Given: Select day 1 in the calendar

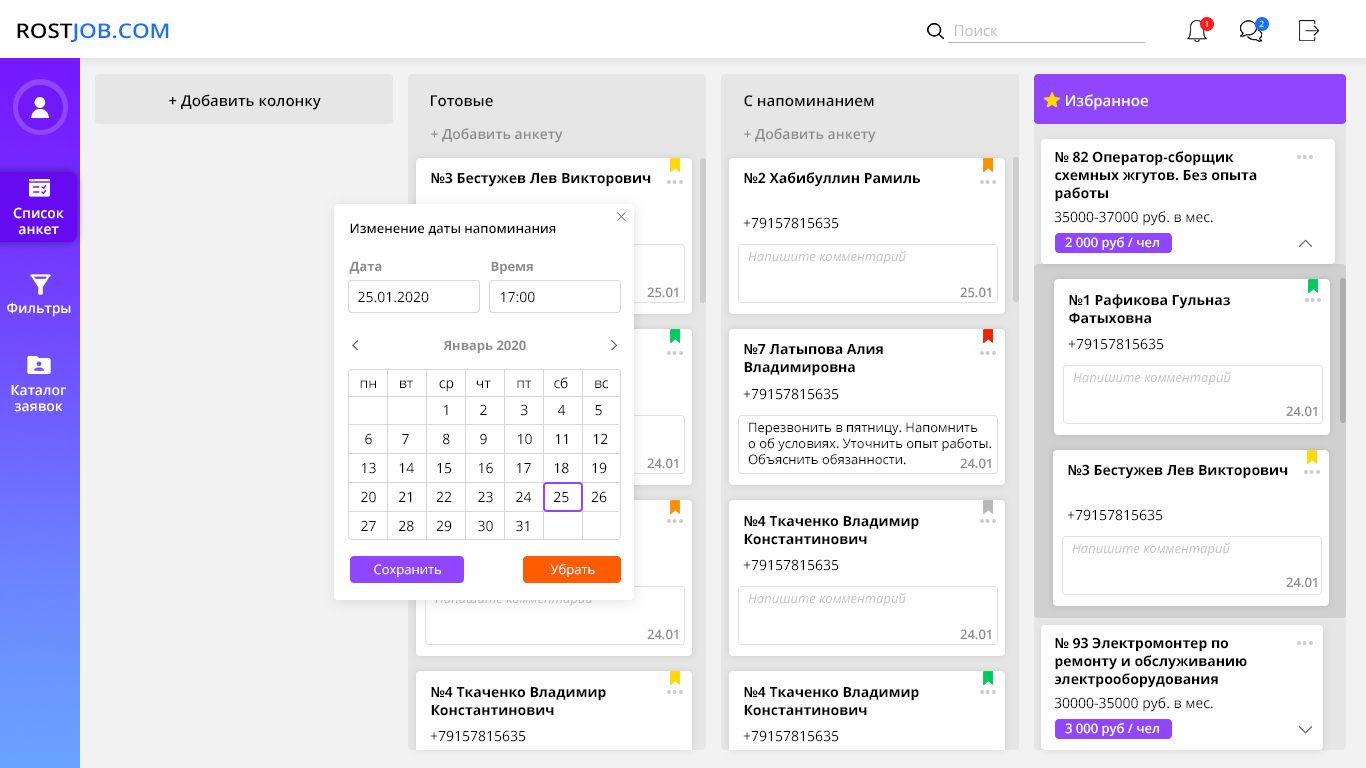Looking at the screenshot, I should [x=446, y=410].
